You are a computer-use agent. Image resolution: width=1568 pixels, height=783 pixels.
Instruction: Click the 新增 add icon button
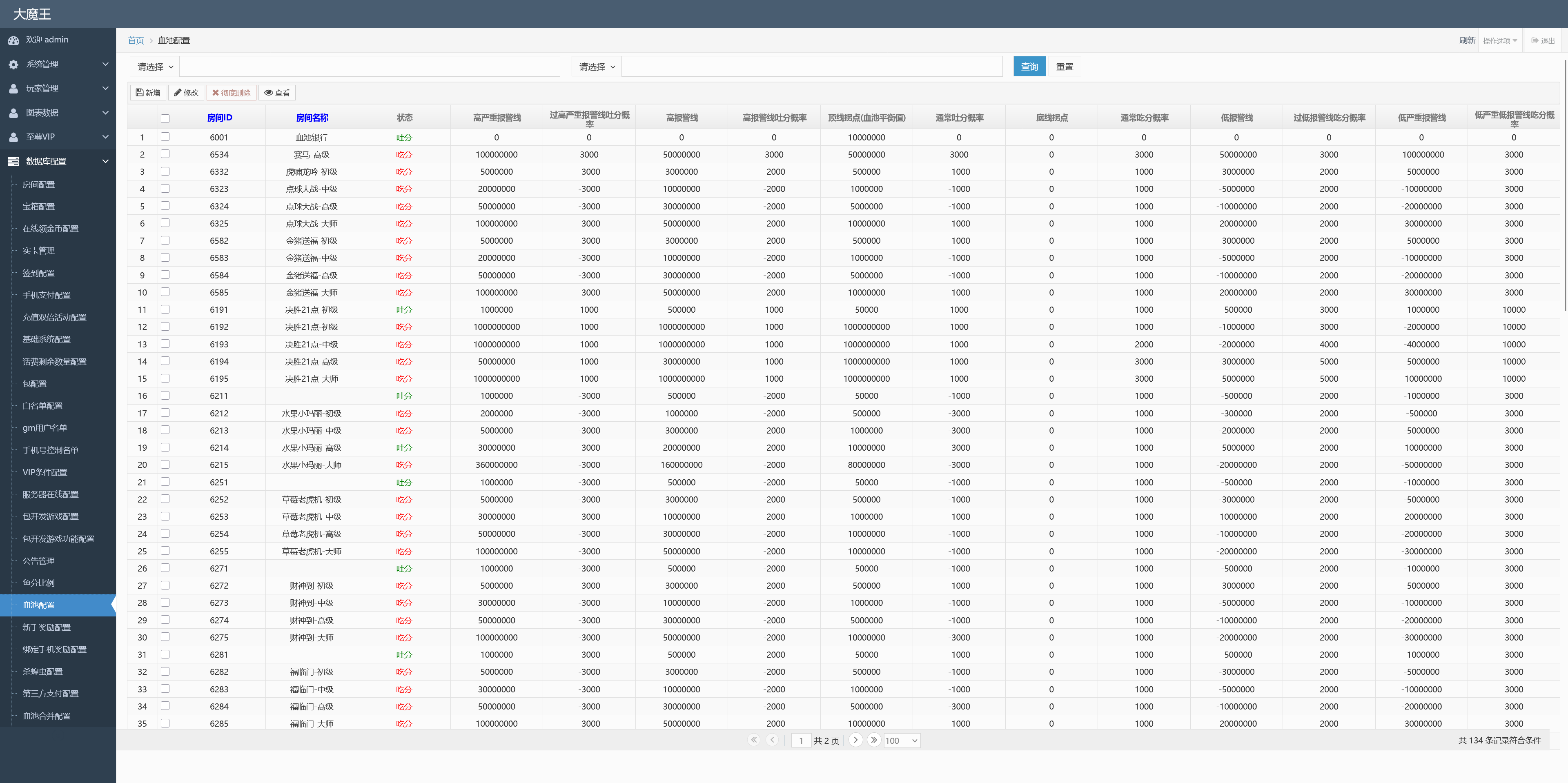pyautogui.click(x=139, y=93)
